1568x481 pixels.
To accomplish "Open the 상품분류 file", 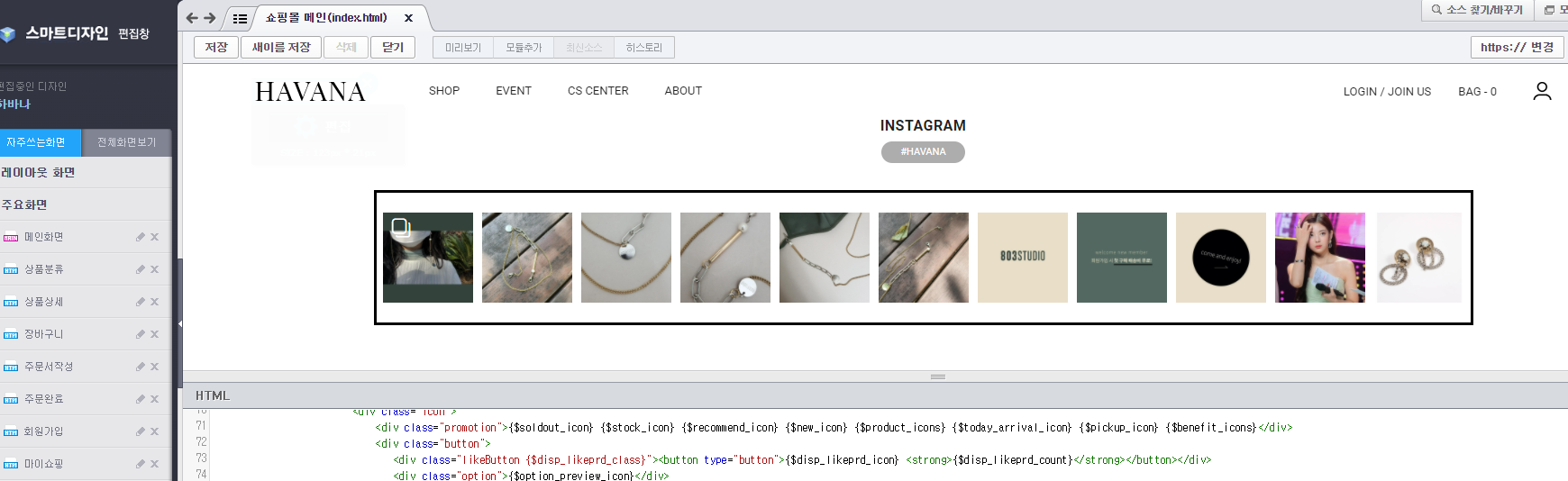I will coord(43,269).
